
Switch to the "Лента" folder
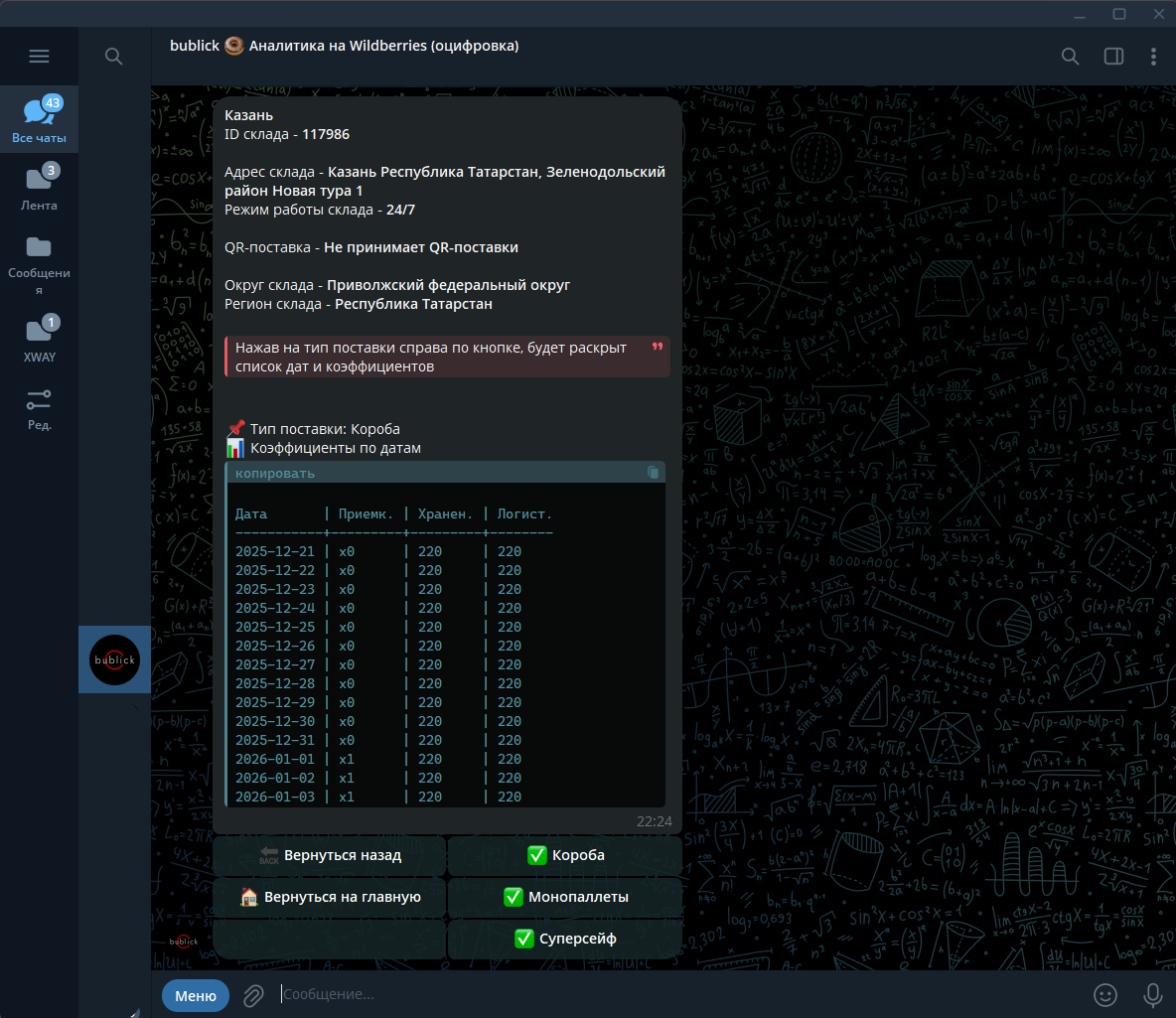(39, 188)
